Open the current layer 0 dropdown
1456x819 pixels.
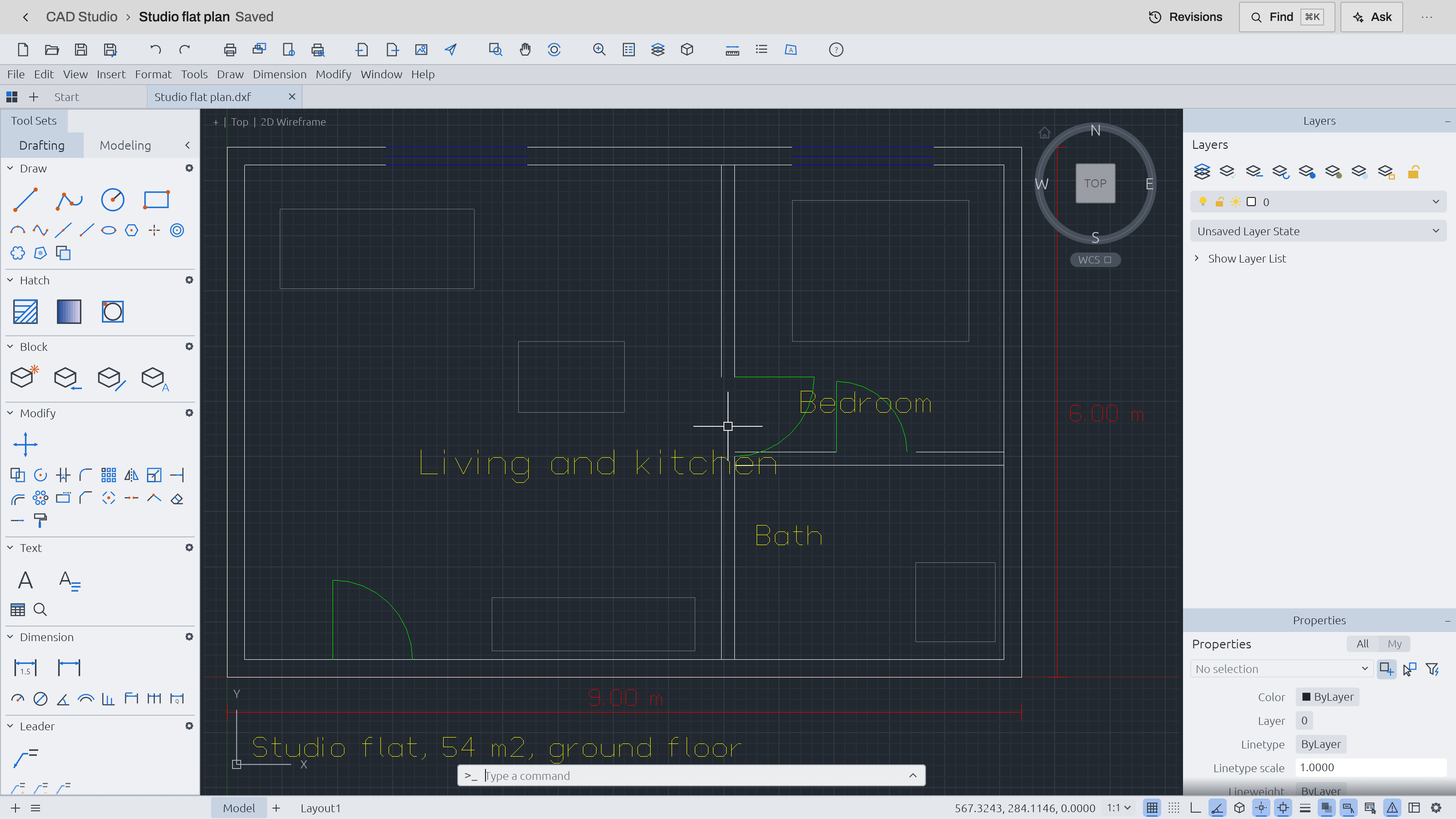pyautogui.click(x=1318, y=202)
